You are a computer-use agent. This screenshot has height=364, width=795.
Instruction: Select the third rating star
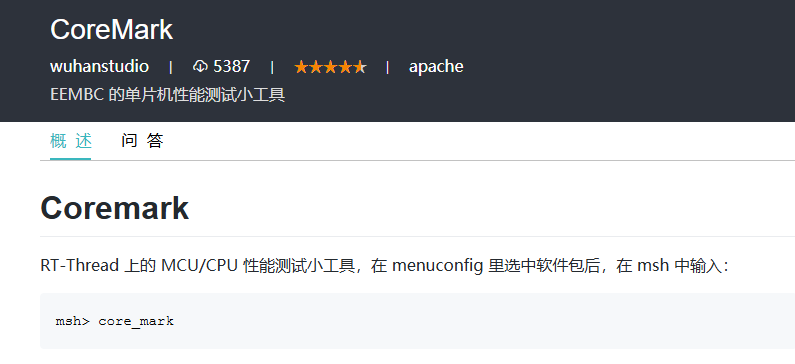click(x=330, y=66)
